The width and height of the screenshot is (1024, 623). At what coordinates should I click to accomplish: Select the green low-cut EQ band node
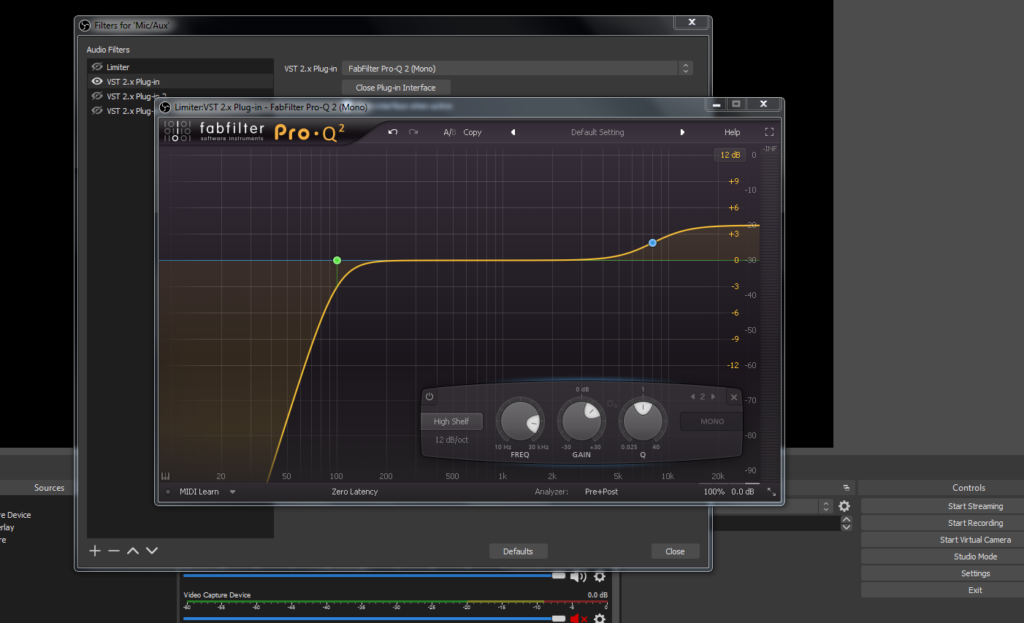coord(337,260)
